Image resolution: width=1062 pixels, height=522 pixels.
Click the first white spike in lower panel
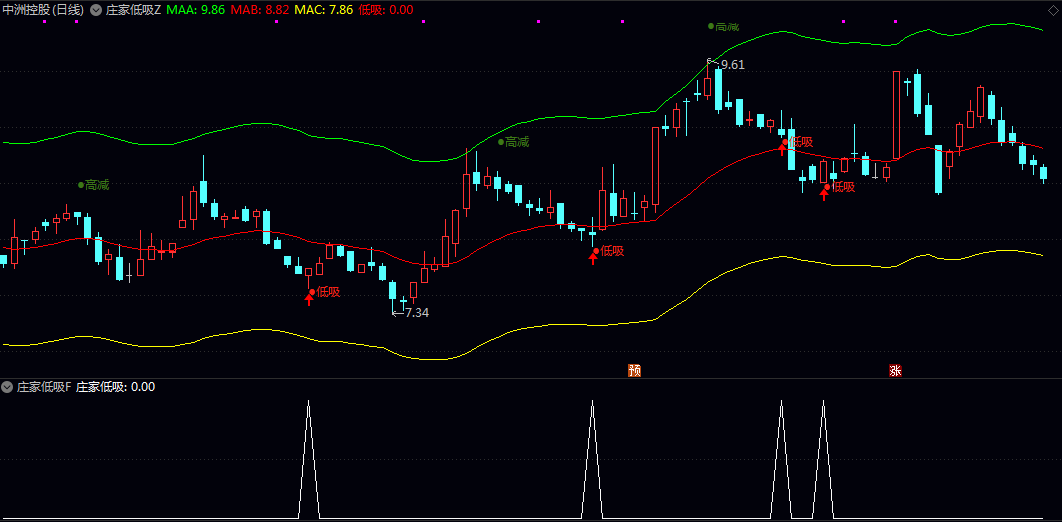tap(308, 459)
